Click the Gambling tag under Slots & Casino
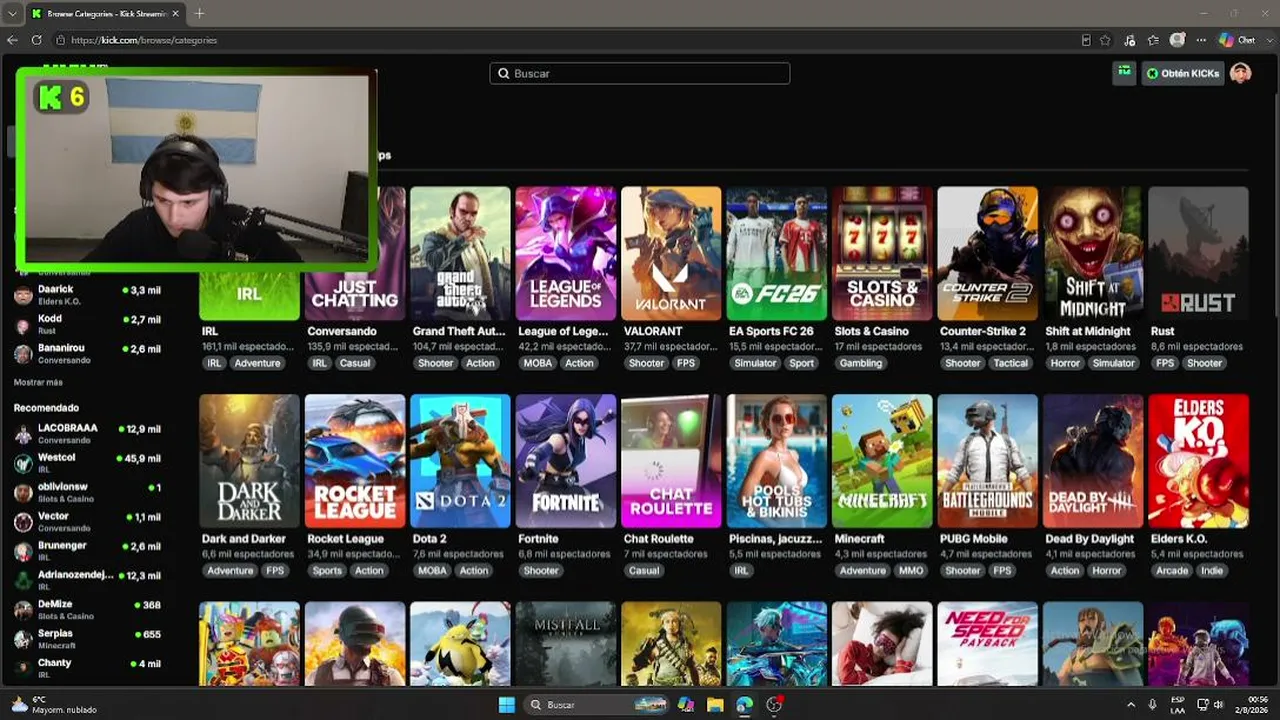This screenshot has width=1280, height=720. pos(861,363)
